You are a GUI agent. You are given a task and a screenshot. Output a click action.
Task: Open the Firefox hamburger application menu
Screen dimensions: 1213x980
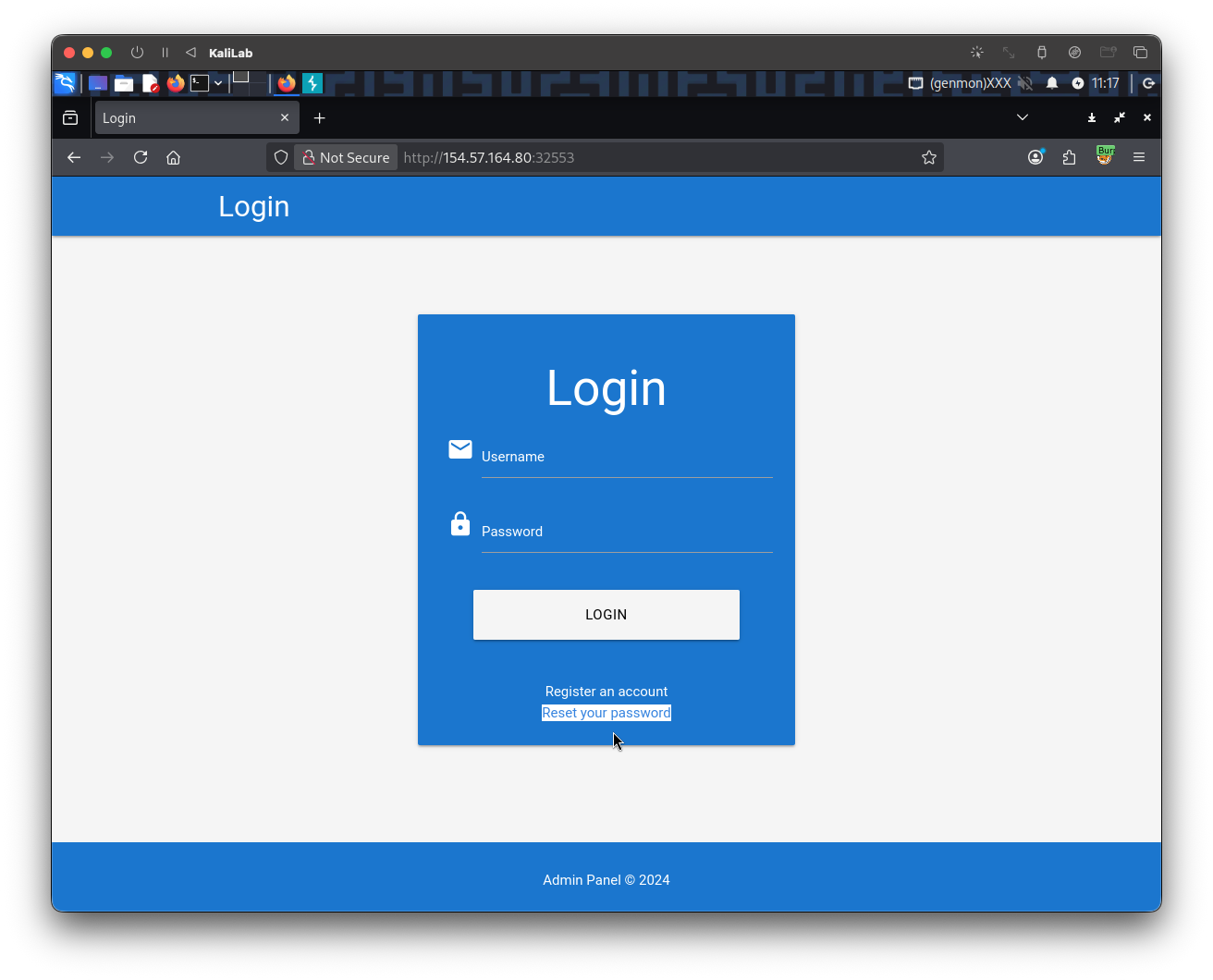coord(1139,157)
